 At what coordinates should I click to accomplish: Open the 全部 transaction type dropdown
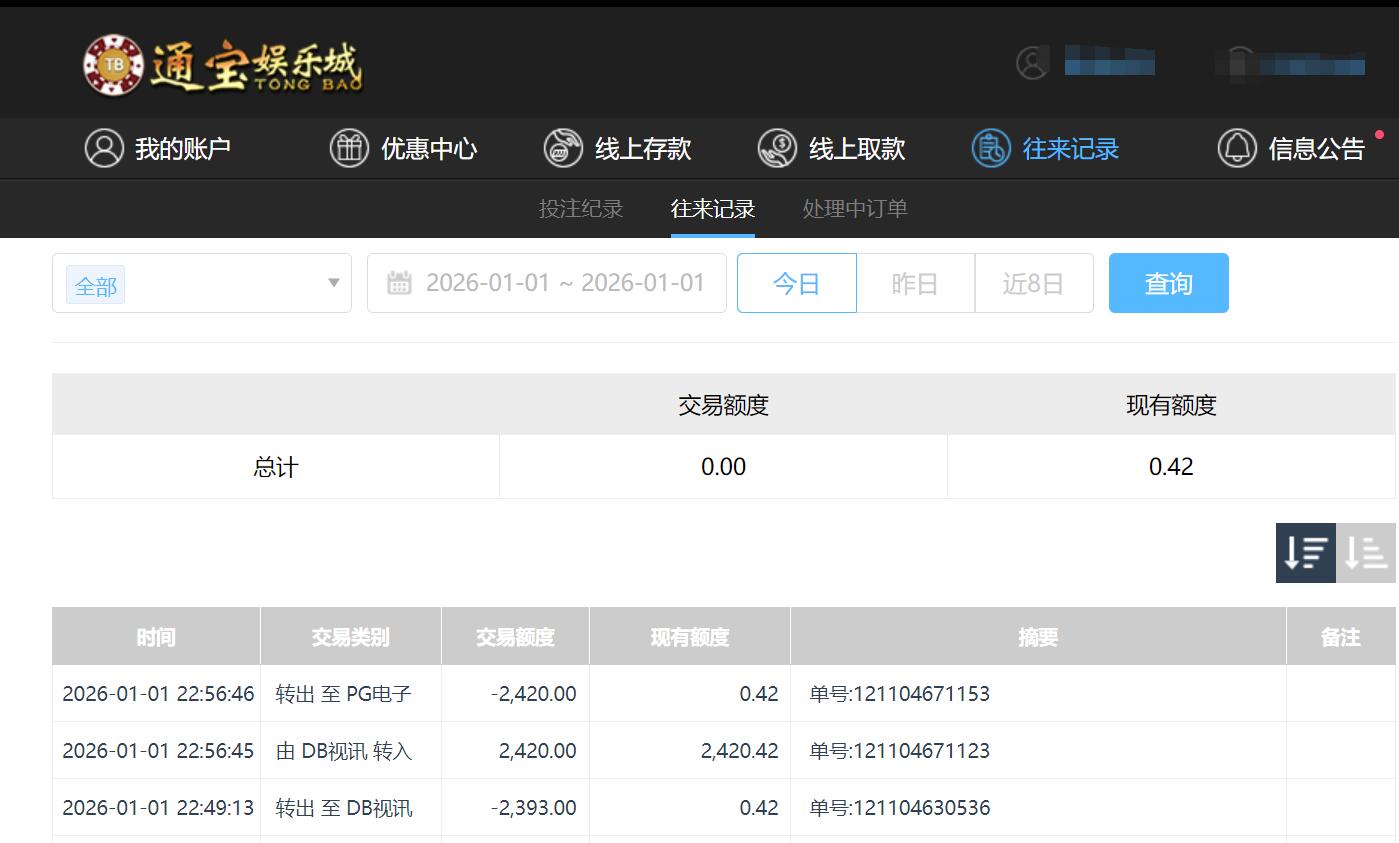(96, 284)
